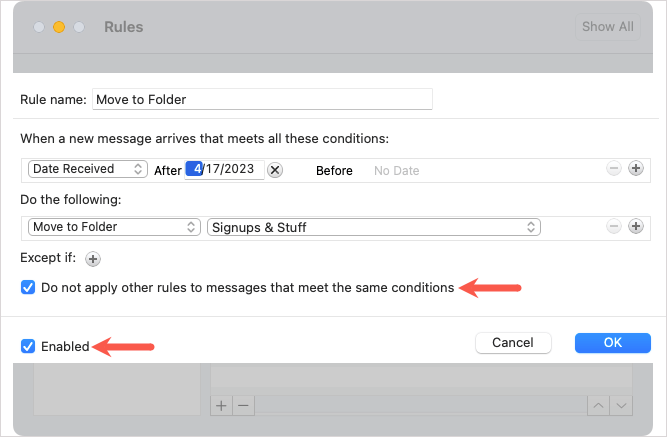Viewport: 667px width, 437px height.
Task: Click the Before No Date field
Action: (x=397, y=171)
